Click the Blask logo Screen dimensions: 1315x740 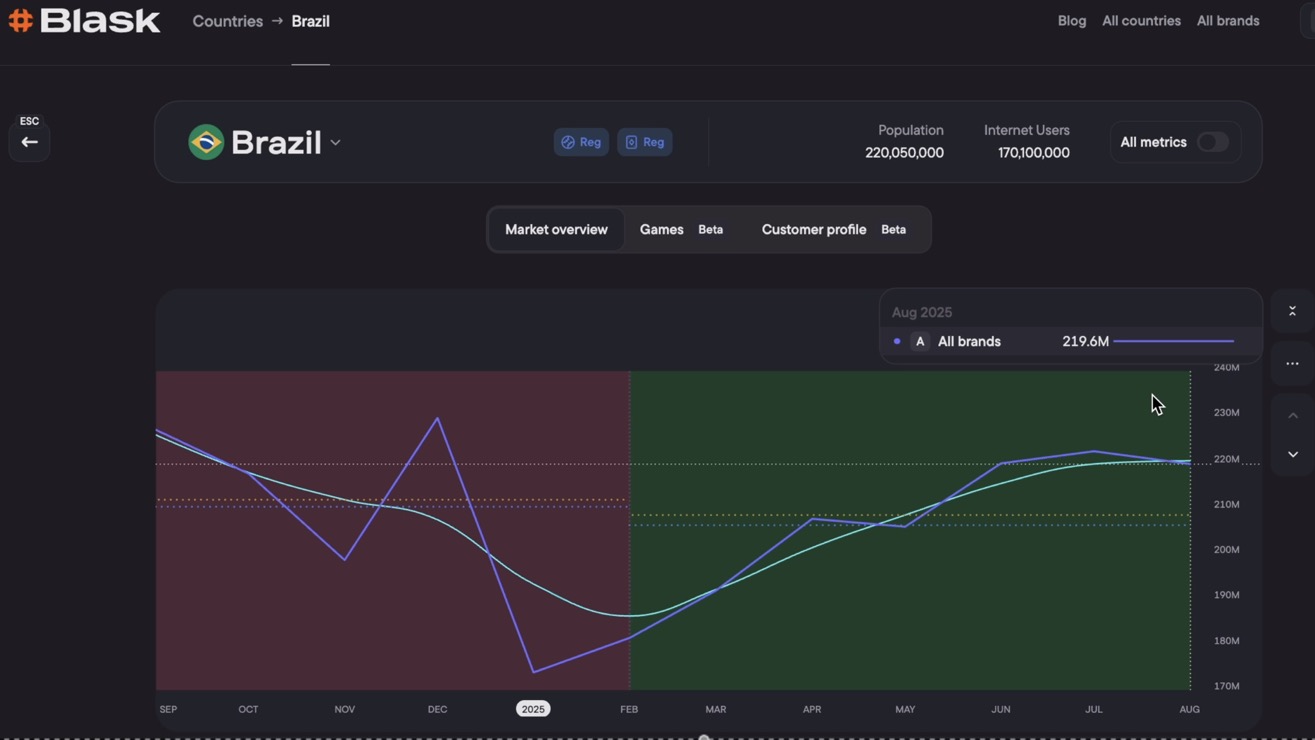pos(85,21)
